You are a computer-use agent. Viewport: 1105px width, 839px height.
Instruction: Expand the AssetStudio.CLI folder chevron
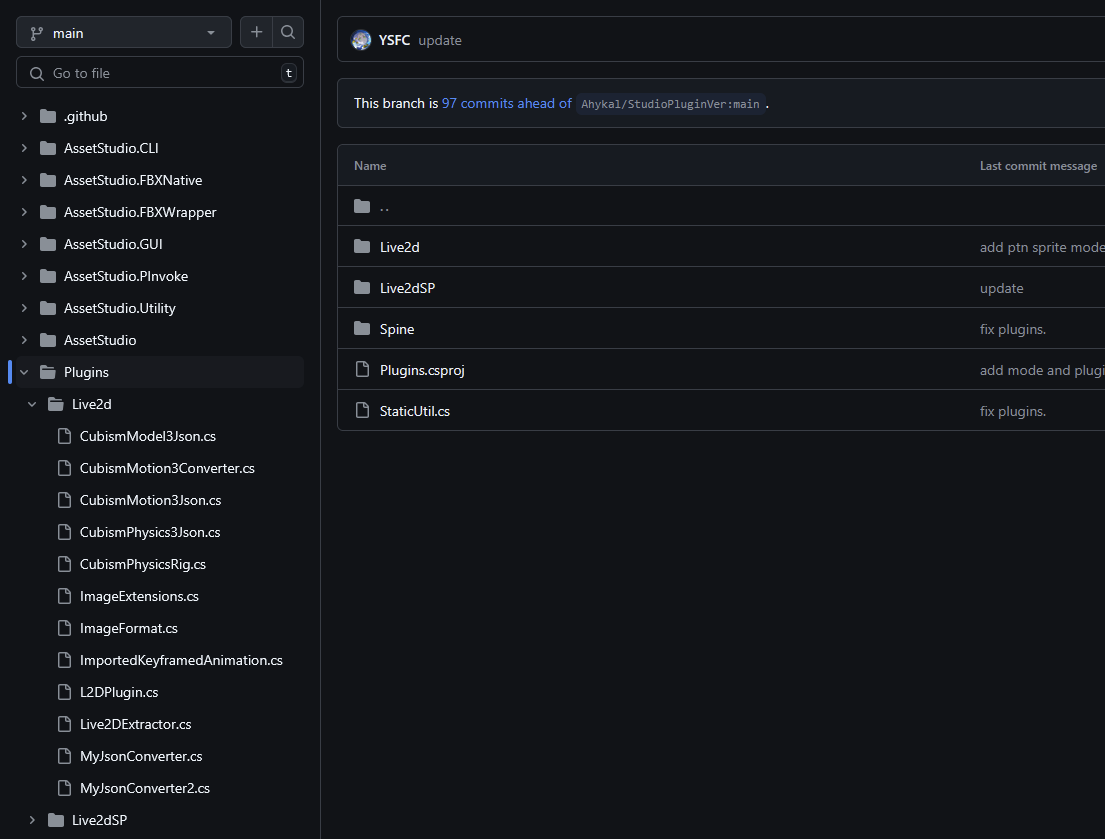coord(25,148)
